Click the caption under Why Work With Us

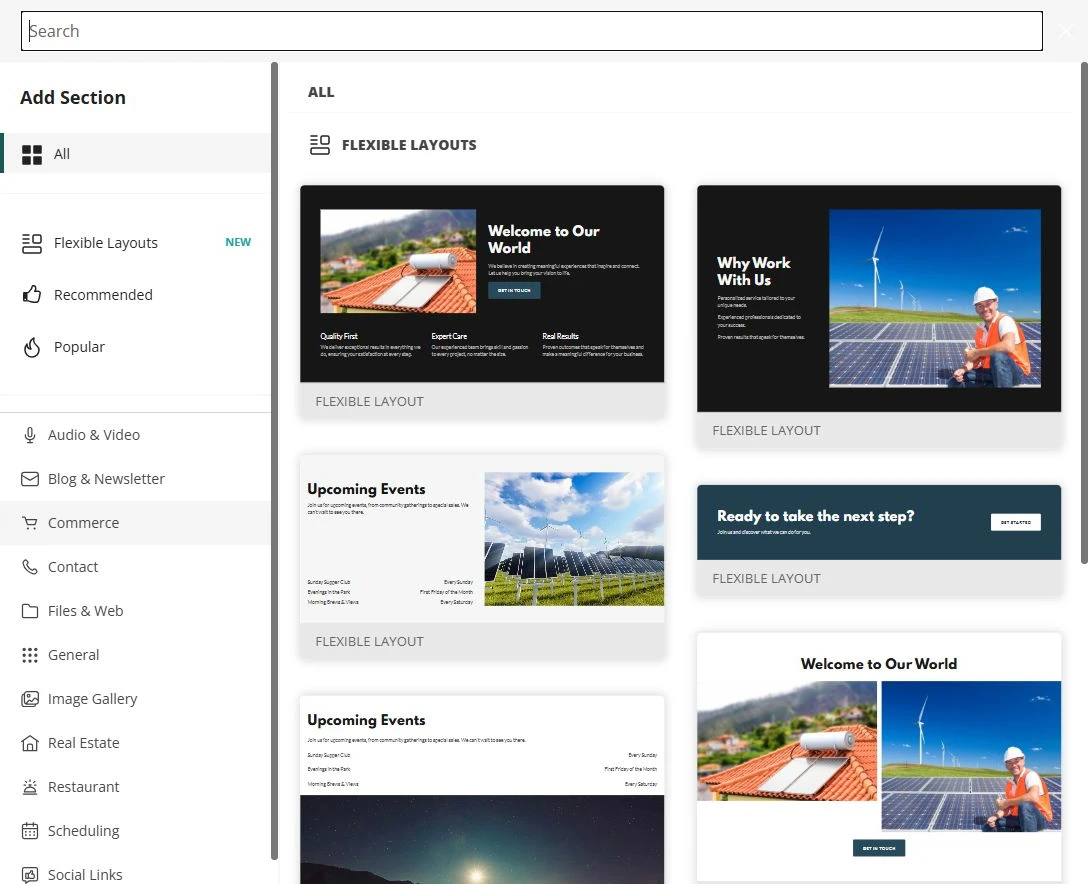coord(766,431)
